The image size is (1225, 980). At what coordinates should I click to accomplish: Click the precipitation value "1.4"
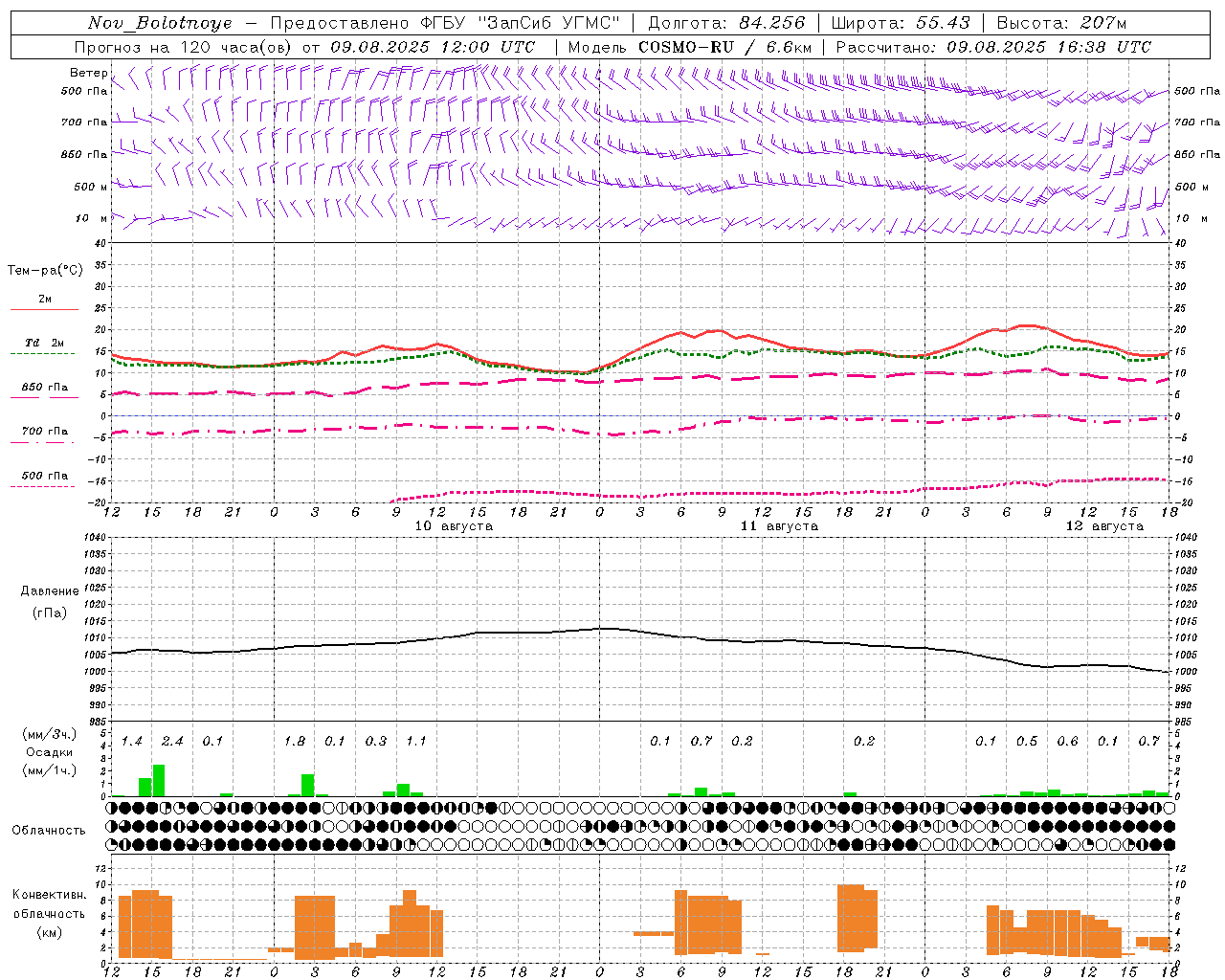(132, 742)
